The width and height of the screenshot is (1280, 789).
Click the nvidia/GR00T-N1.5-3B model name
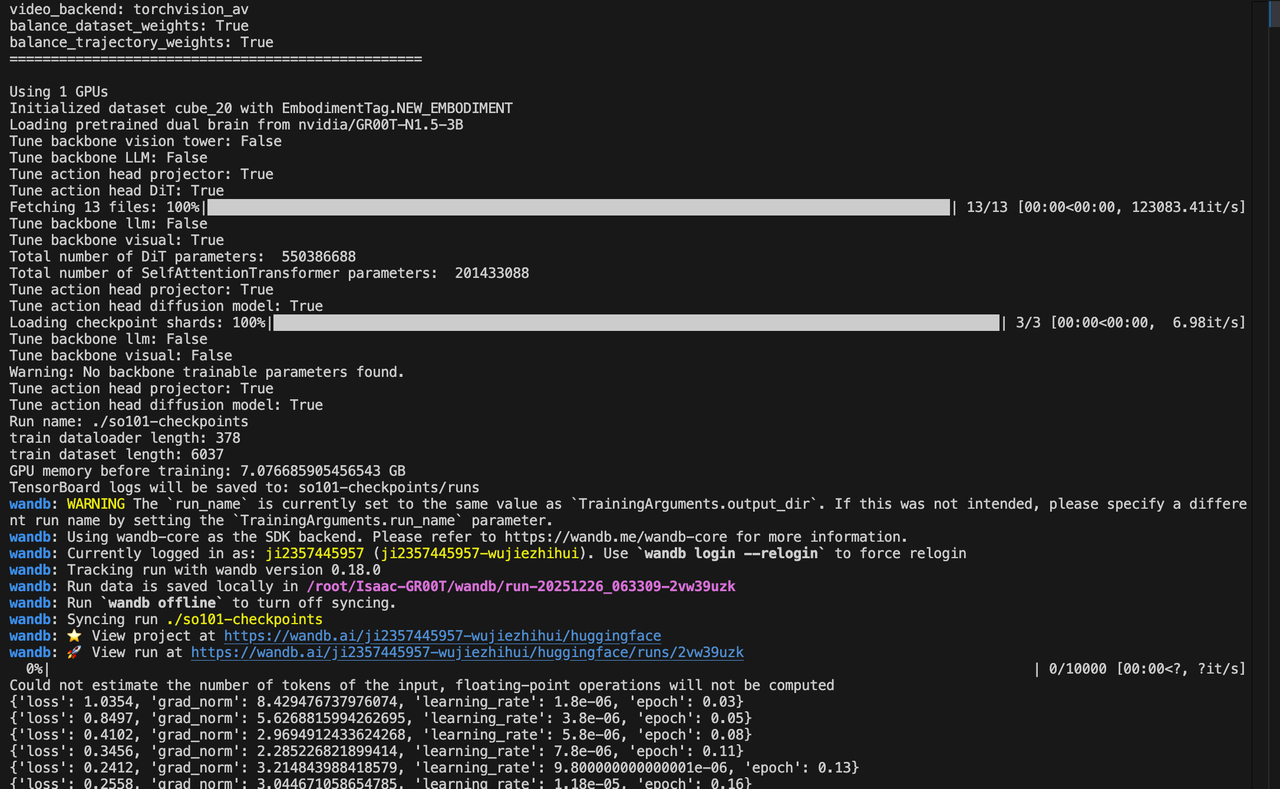coord(381,124)
